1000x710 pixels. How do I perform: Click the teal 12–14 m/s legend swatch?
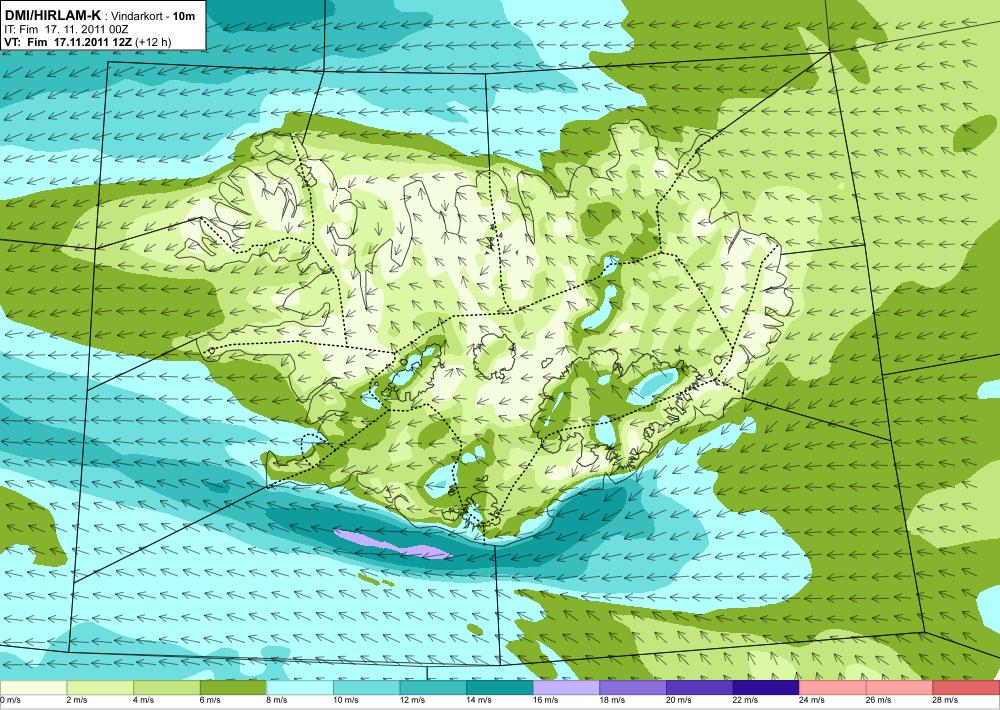tap(433, 688)
